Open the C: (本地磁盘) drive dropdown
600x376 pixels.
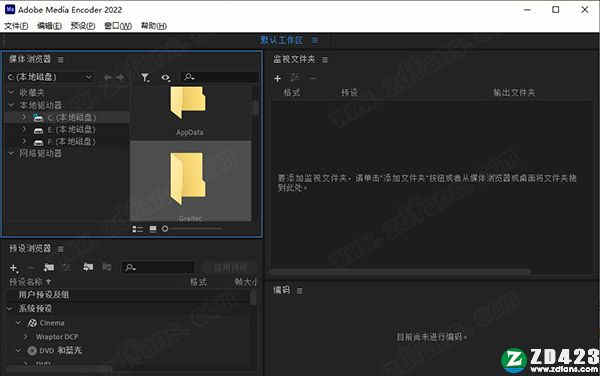[50, 77]
